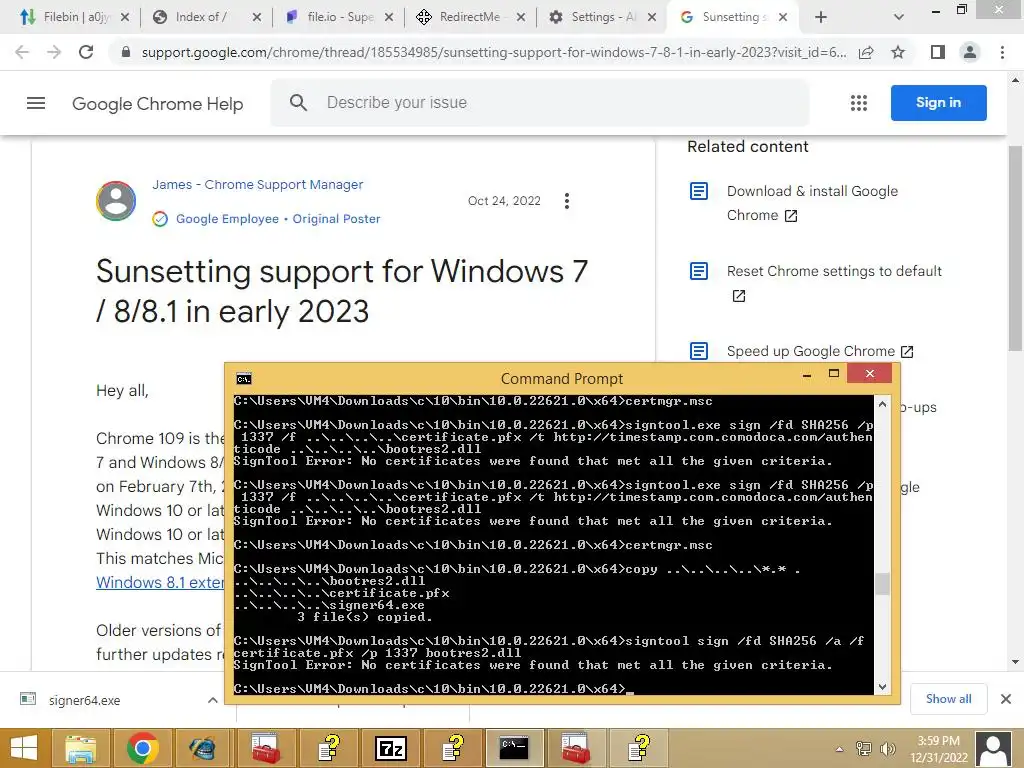The width and height of the screenshot is (1024, 768).
Task: Close the Sunsetting tab
Action: pos(782,17)
